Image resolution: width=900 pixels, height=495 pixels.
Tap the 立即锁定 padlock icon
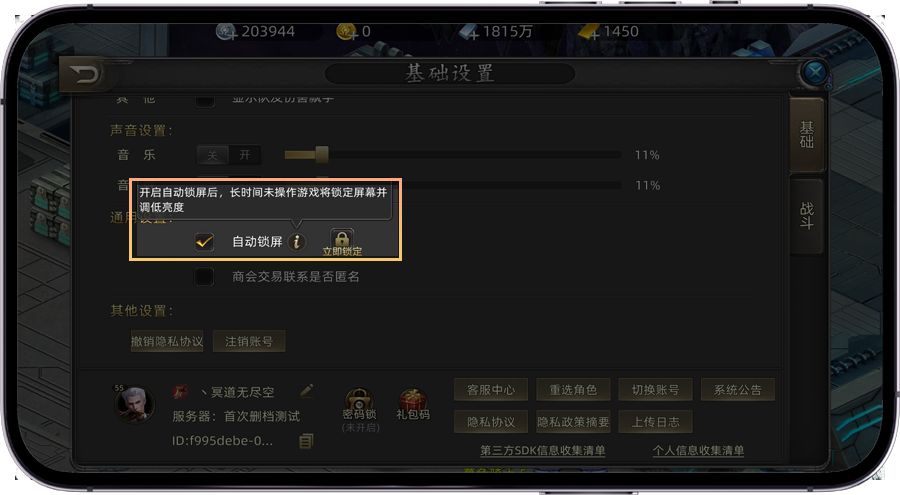(342, 239)
